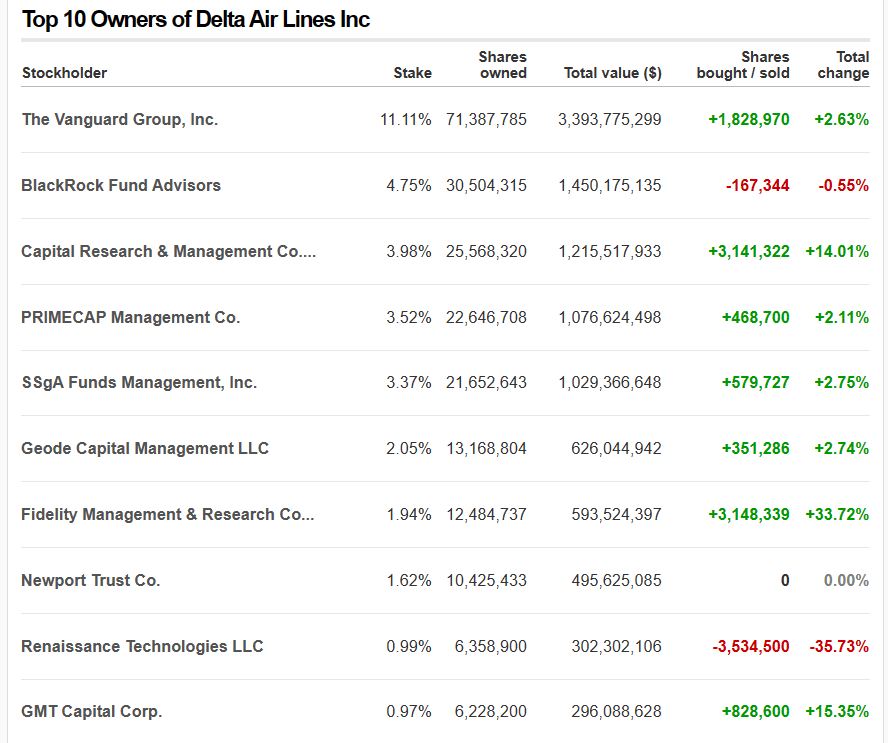Viewport: 888px width, 743px height.
Task: Select Newport Trust's stake 1.62%
Action: tap(409, 580)
